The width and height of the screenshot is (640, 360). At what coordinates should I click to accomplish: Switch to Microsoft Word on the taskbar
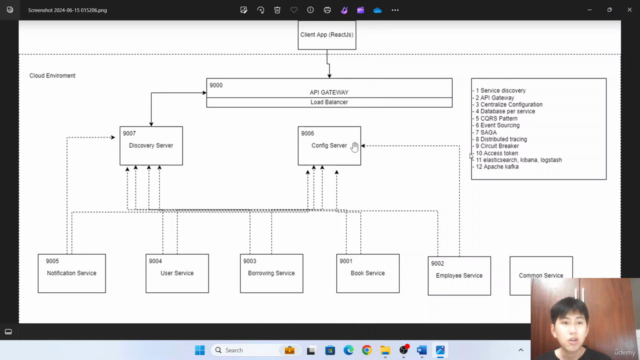coord(422,350)
